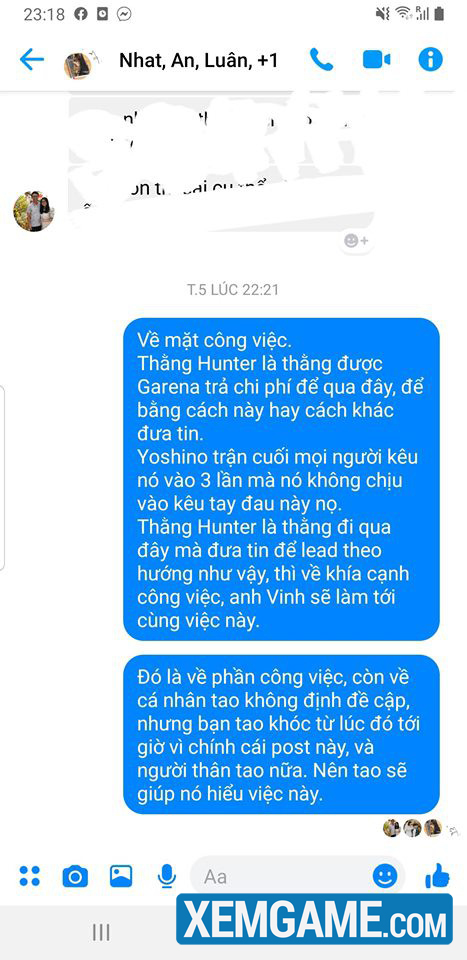Viewport: 467px width, 960px height.
Task: Tap the T.5 LÚC 22:21 timestamp
Action: click(233, 290)
